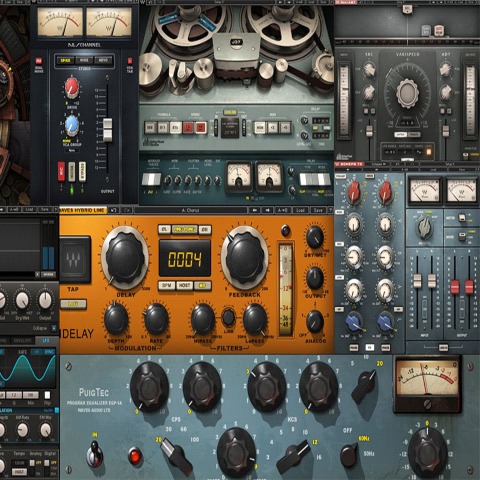
Task: Toggle the NOISE button on NLS Channel
Action: coord(72,172)
